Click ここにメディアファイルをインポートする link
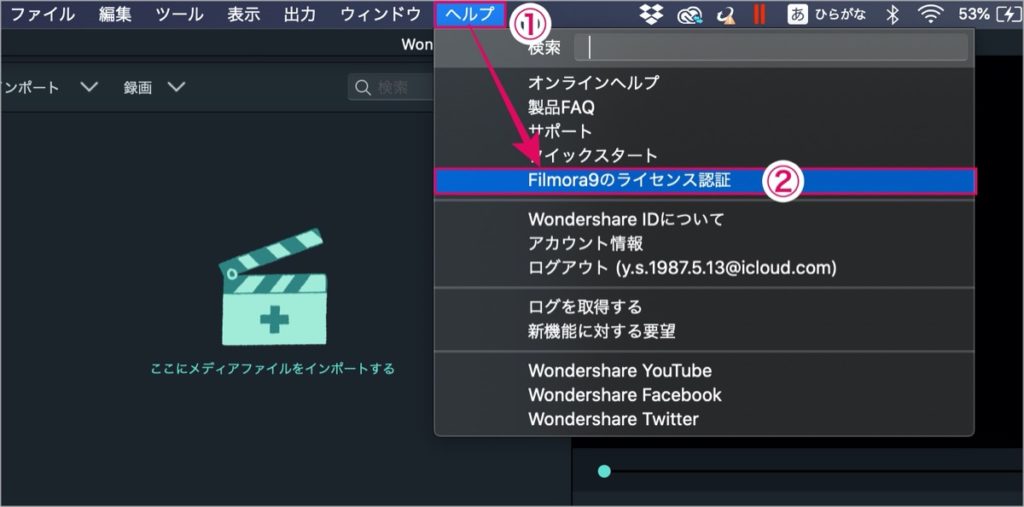The image size is (1024, 507). [273, 368]
